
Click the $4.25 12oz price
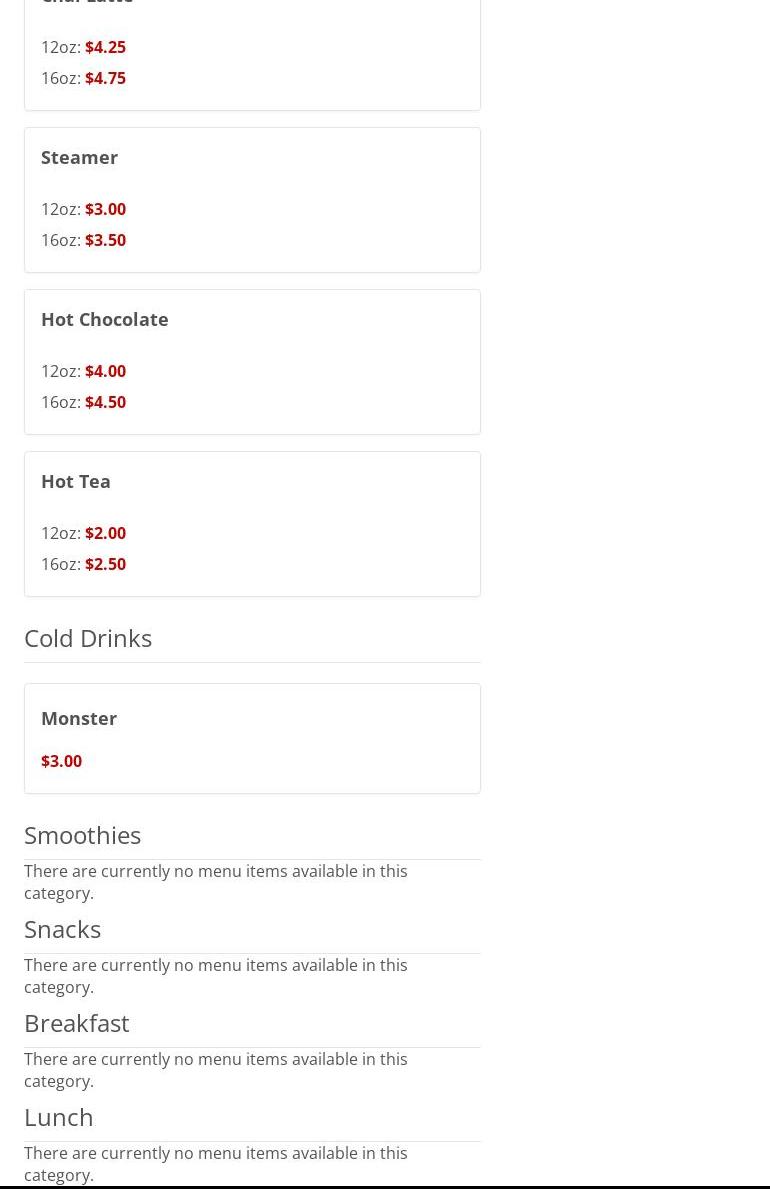click(105, 48)
